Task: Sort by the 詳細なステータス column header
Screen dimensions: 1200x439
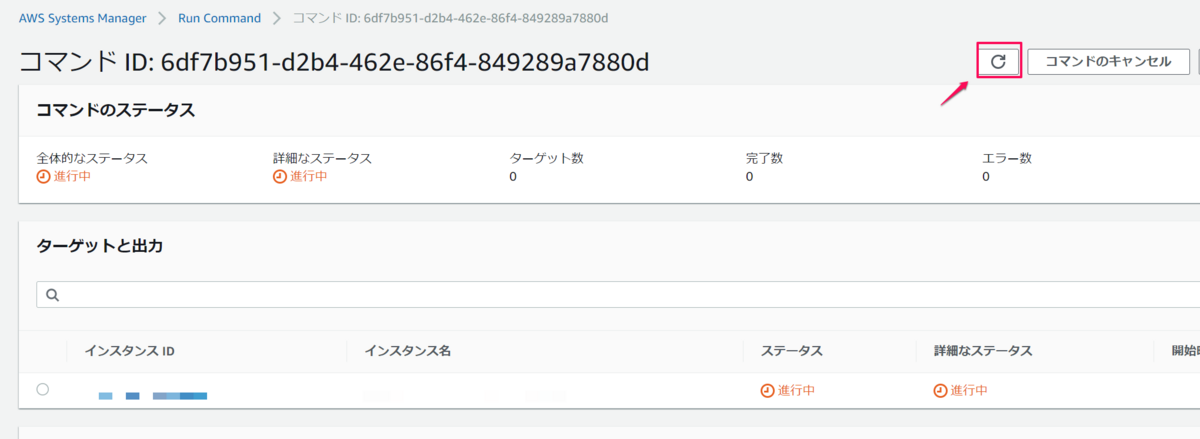Action: 983,351
